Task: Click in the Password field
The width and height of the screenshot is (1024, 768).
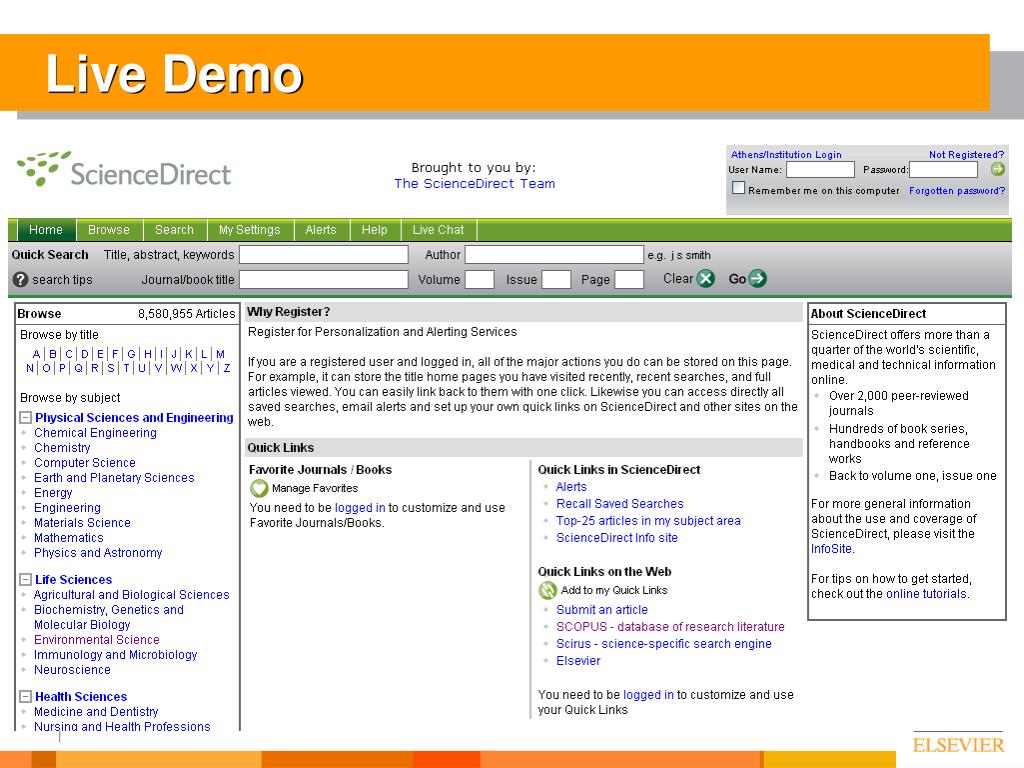Action: tap(943, 170)
